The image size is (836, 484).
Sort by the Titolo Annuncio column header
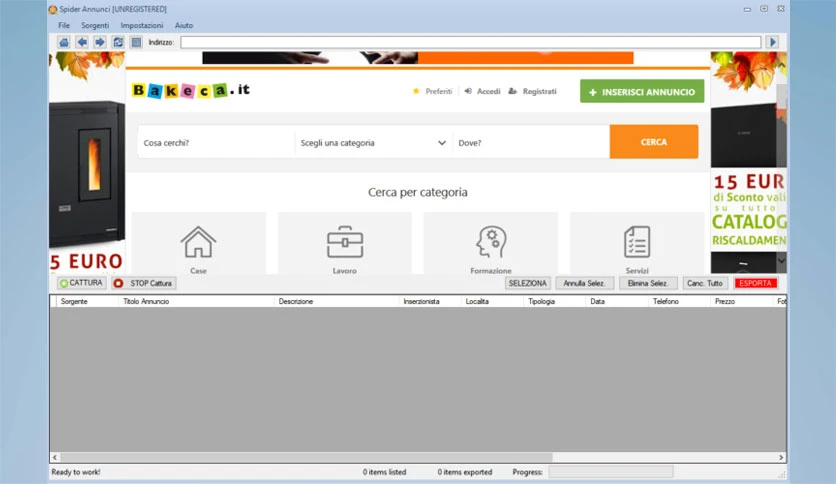196,301
